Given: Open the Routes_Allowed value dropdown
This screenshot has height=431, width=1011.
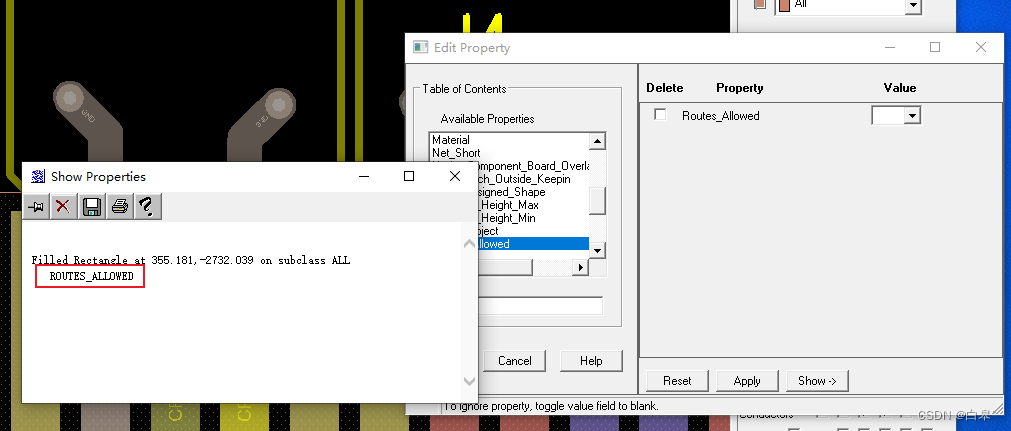Looking at the screenshot, I should click(x=912, y=116).
